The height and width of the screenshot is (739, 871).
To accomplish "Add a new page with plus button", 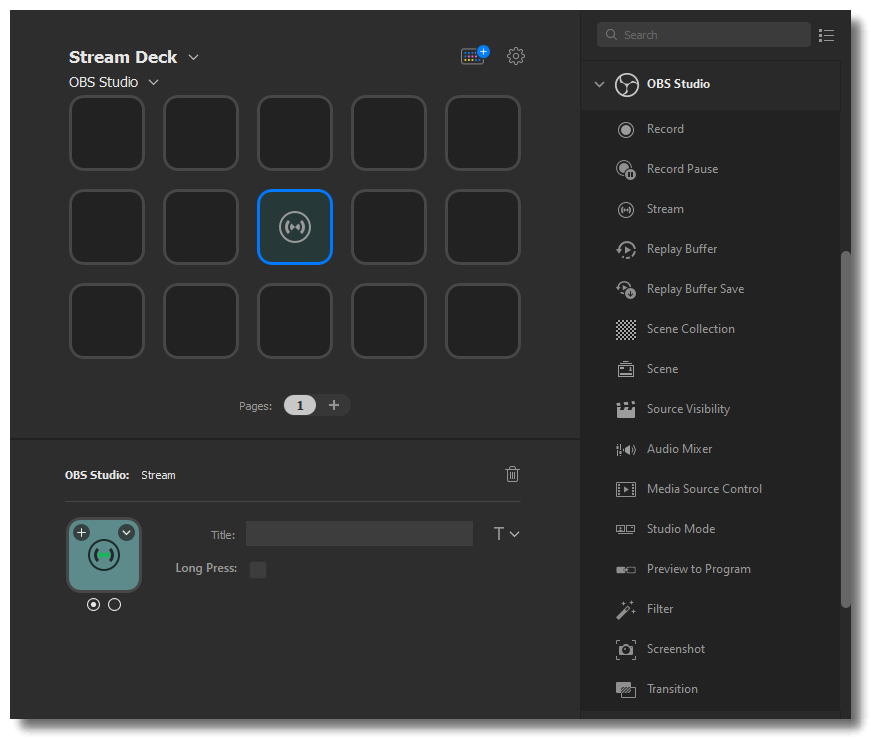I will coord(334,405).
